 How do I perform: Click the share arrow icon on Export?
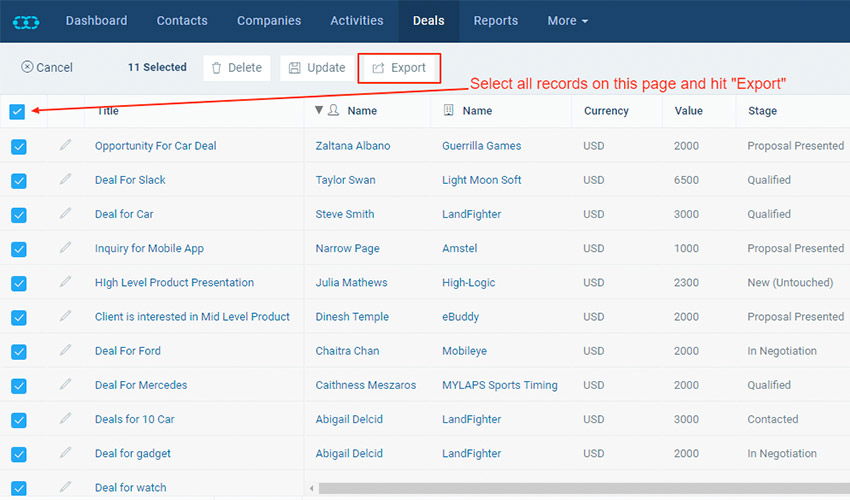pyautogui.click(x=378, y=68)
